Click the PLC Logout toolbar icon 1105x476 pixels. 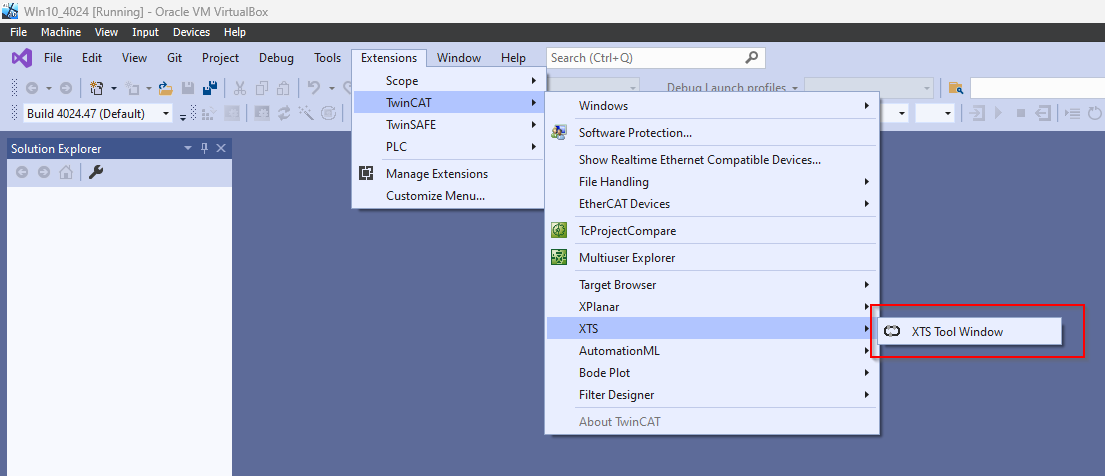(1043, 113)
